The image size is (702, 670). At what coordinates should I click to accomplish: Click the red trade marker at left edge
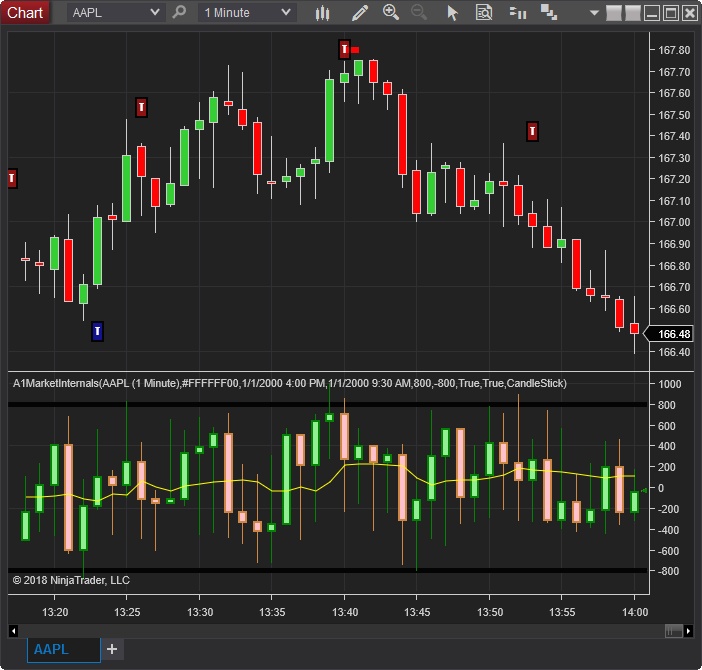(13, 179)
